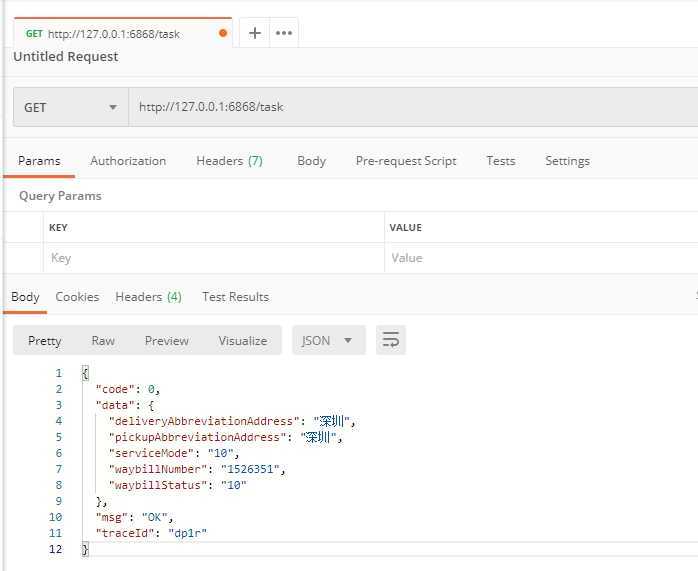Image resolution: width=698 pixels, height=571 pixels.
Task: Click the unsaved orange dot on request tab
Action: click(222, 33)
